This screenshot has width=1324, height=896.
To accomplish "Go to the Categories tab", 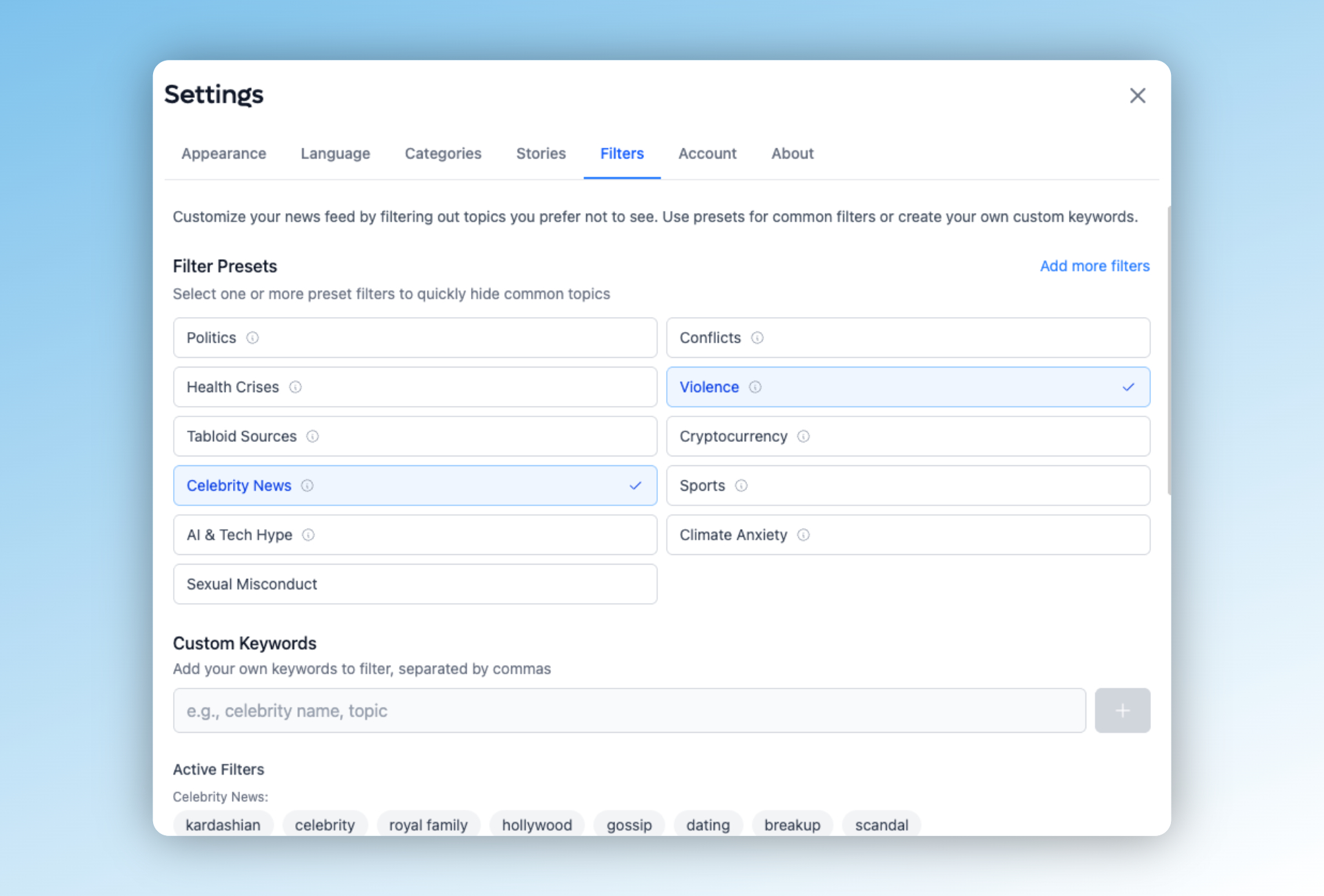I will pyautogui.click(x=443, y=154).
